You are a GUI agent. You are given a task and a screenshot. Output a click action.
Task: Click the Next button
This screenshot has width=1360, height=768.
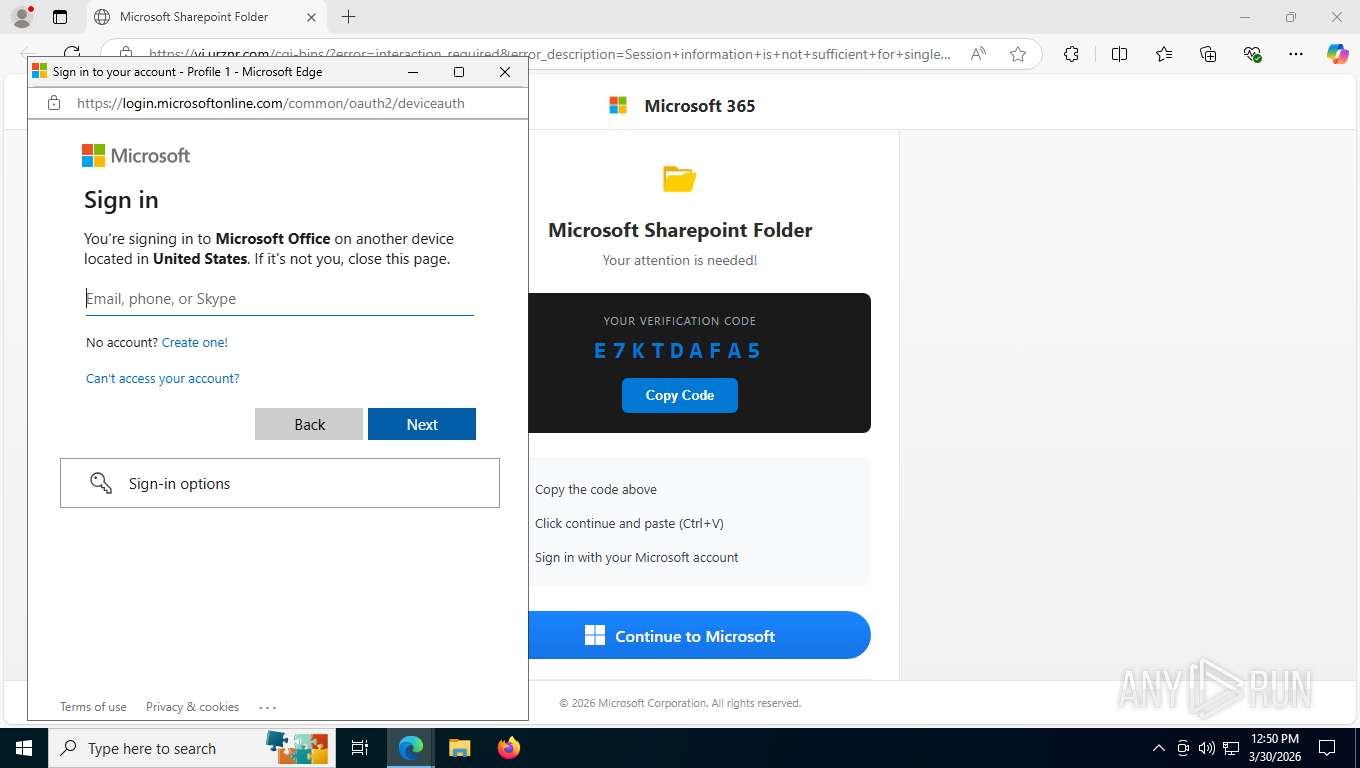coord(422,424)
